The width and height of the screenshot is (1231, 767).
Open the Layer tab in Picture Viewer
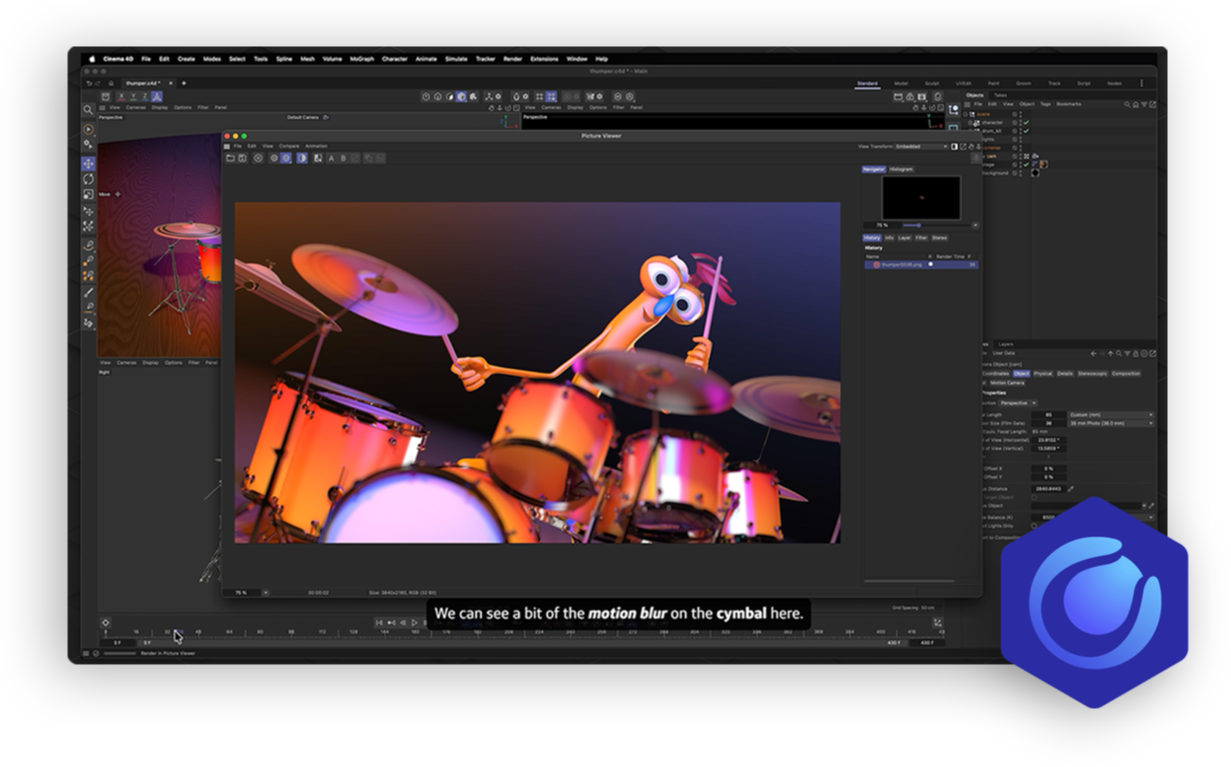pos(905,238)
